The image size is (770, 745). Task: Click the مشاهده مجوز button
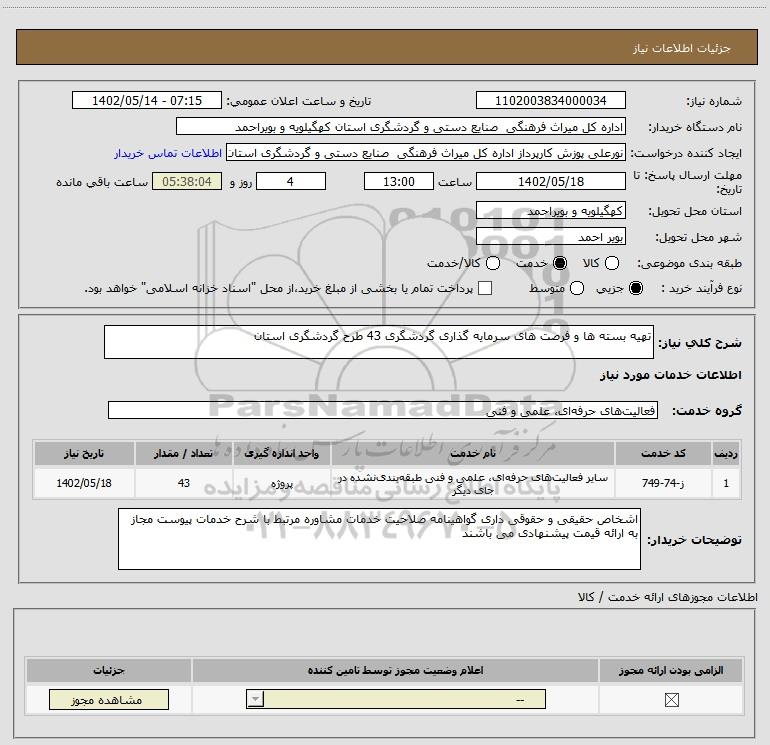(109, 699)
